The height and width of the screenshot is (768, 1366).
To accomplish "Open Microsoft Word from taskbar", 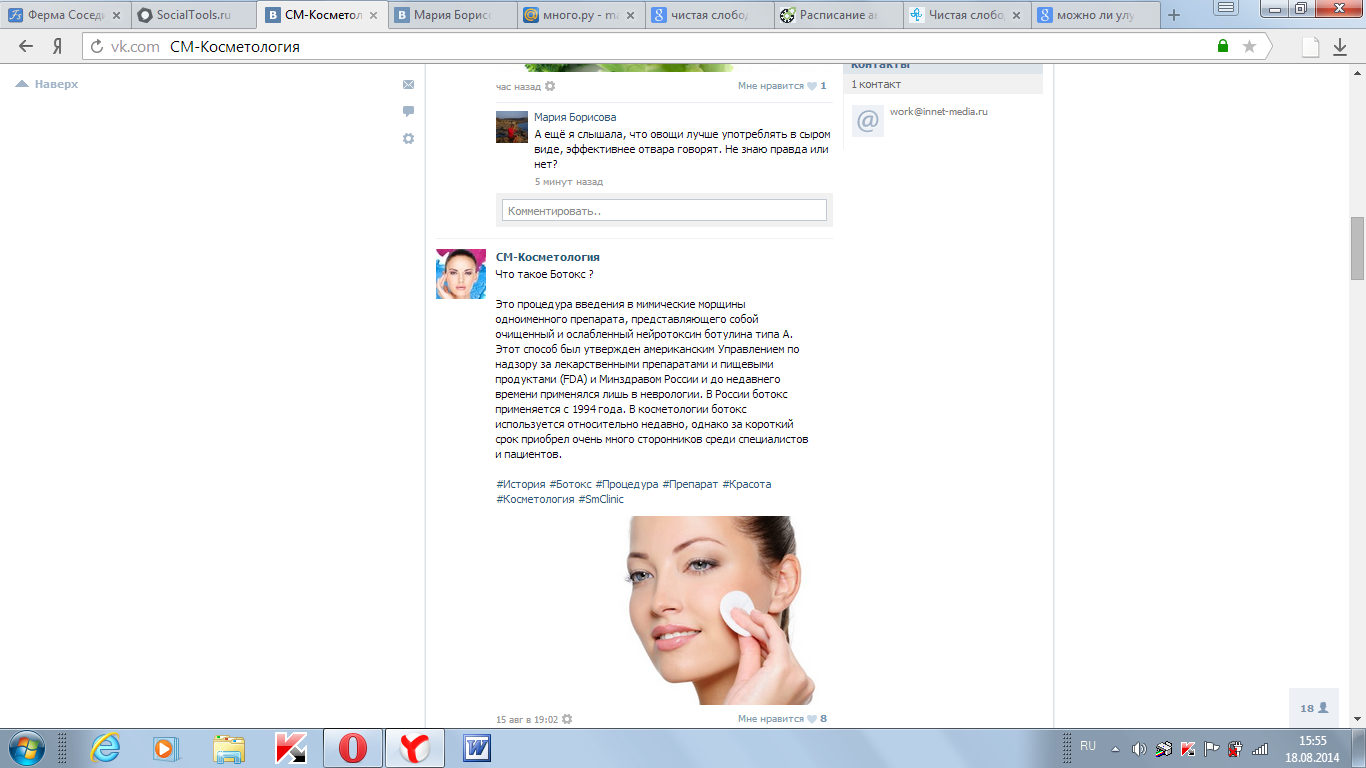I will (477, 748).
